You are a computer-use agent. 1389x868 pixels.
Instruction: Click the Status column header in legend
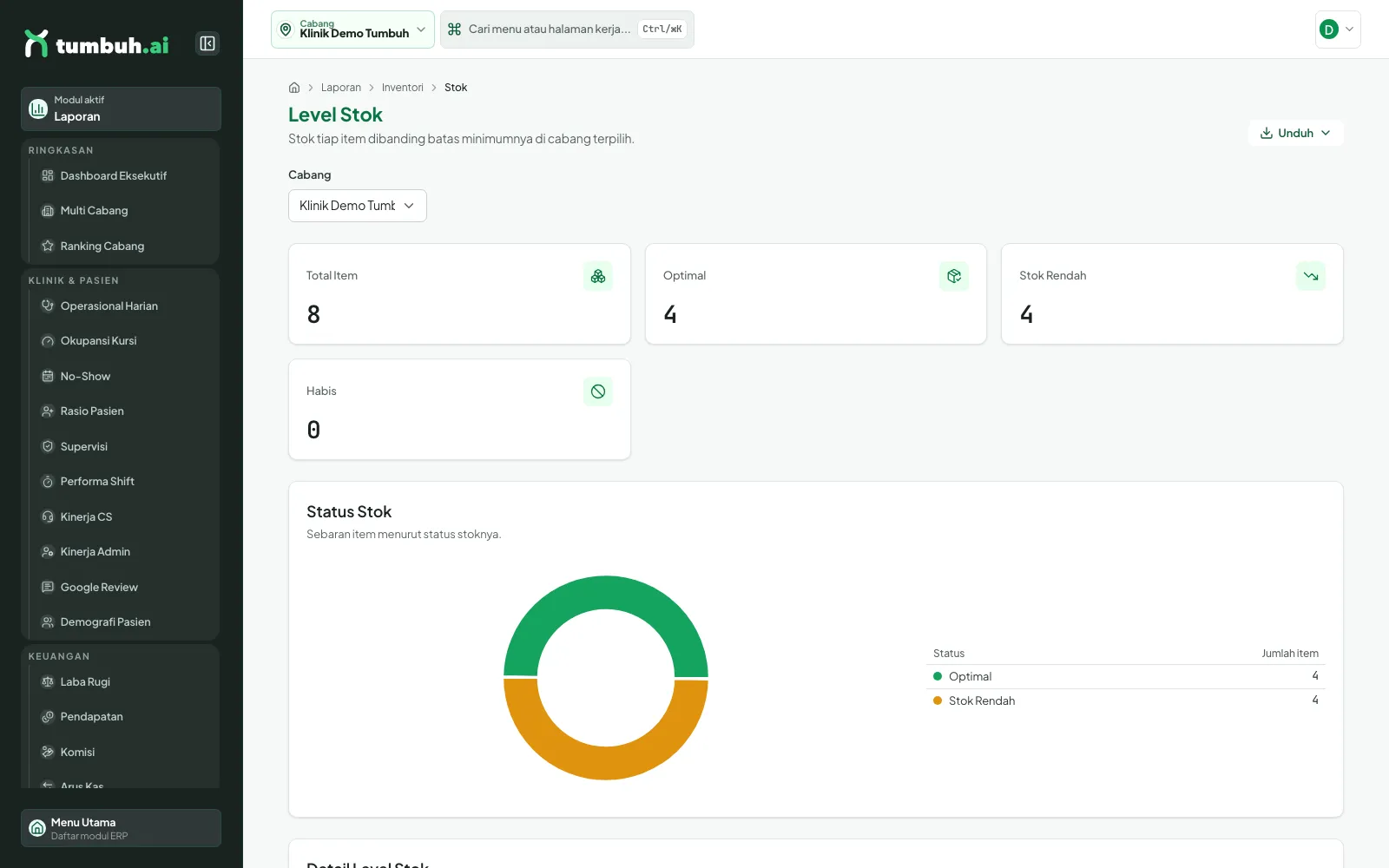949,654
